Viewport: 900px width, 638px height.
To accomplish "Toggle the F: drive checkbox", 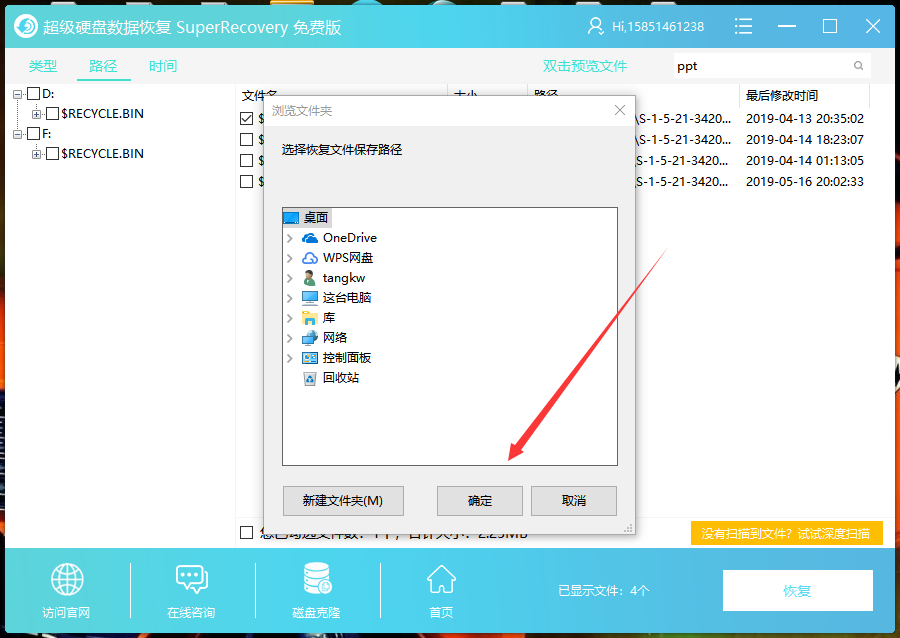I will click(x=34, y=134).
